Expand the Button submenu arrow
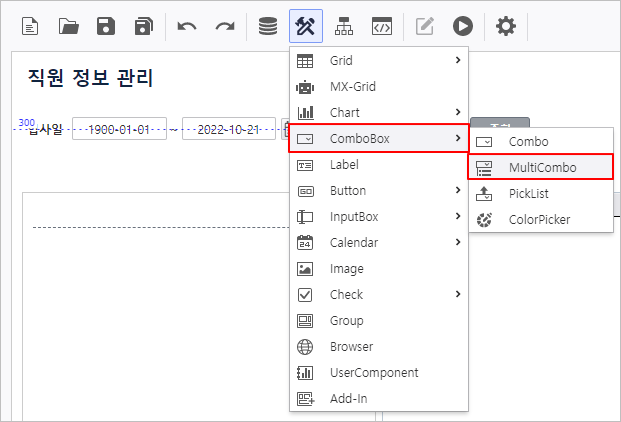 click(458, 190)
